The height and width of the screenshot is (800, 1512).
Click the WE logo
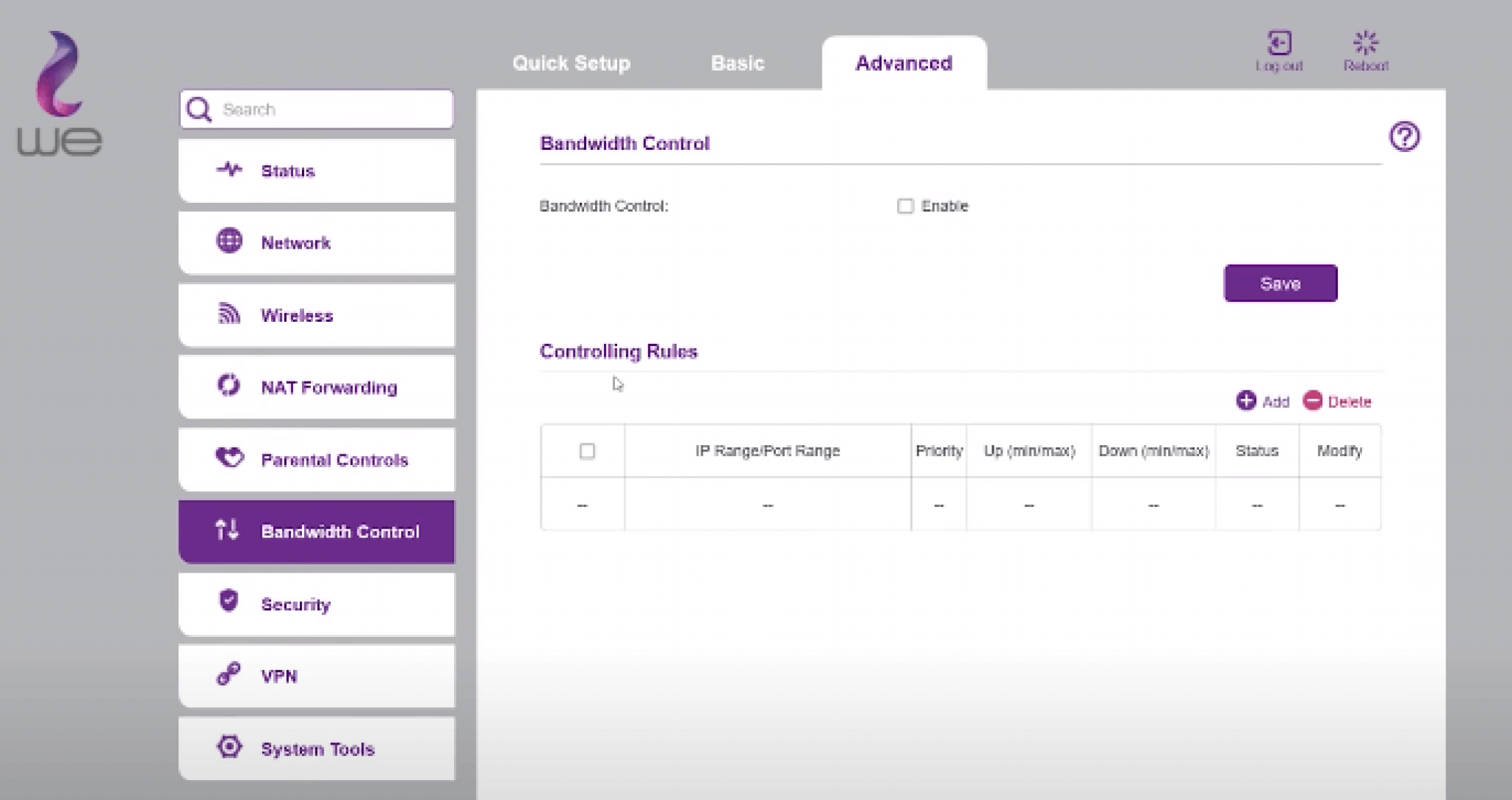coord(59,94)
